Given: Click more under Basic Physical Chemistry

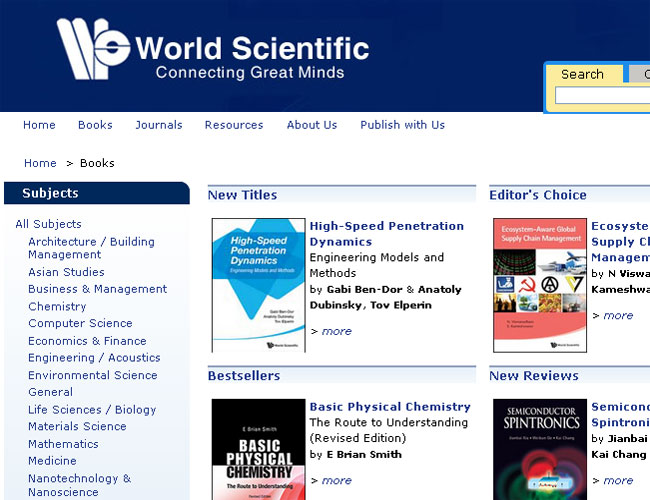Looking at the screenshot, I should point(337,481).
